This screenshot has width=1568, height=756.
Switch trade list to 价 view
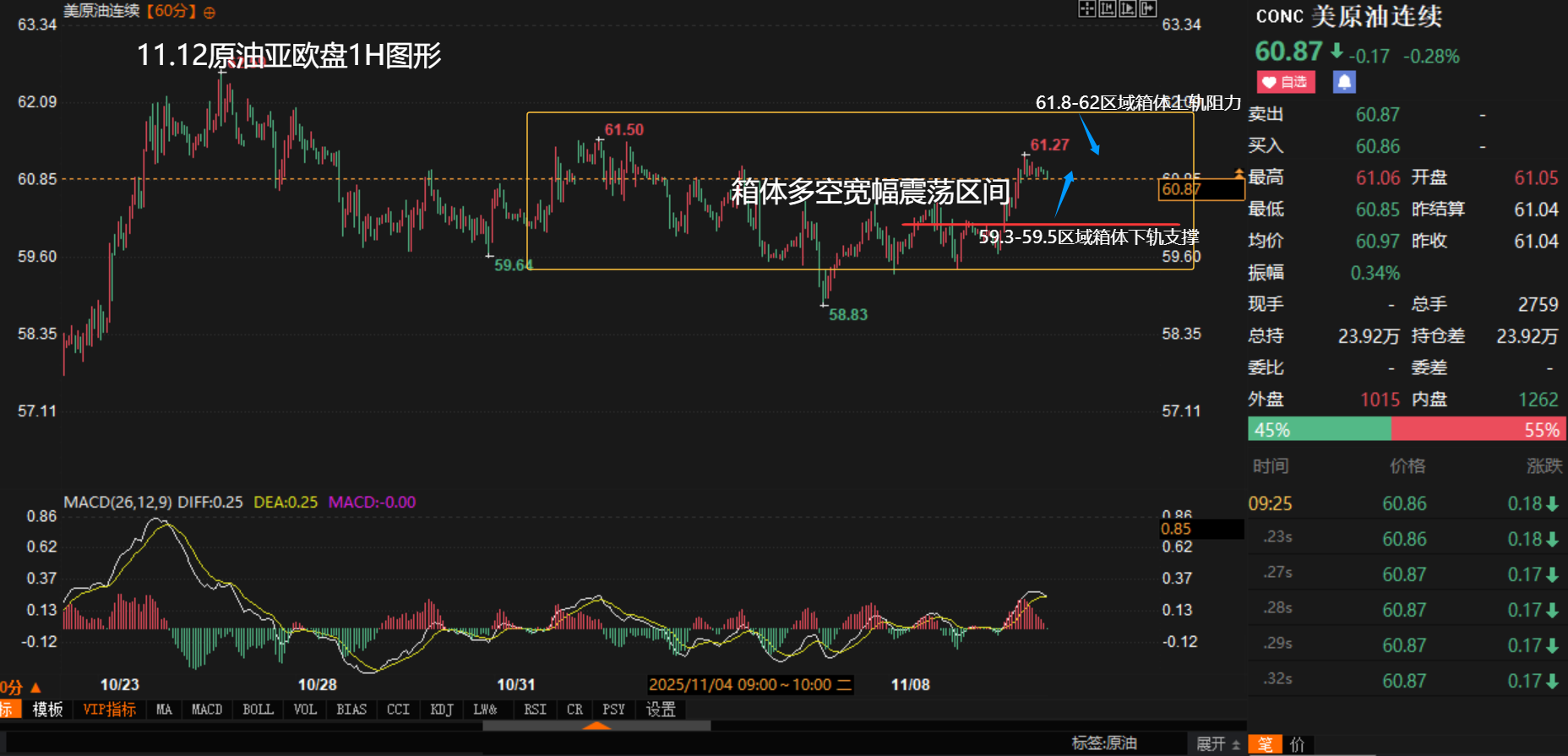[x=1298, y=744]
